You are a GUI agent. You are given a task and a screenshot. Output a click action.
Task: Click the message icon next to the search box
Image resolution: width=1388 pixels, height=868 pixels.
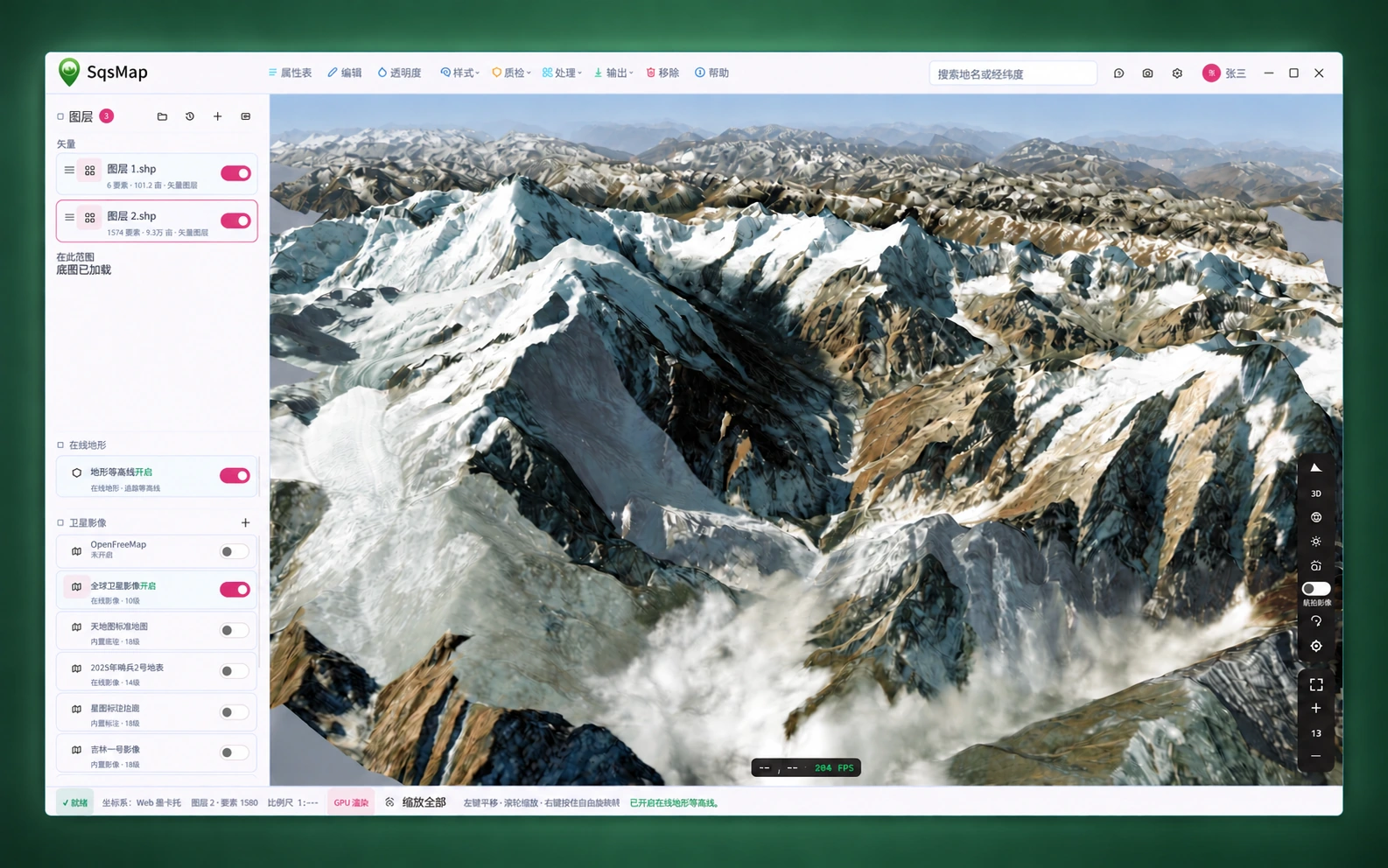(x=1118, y=73)
